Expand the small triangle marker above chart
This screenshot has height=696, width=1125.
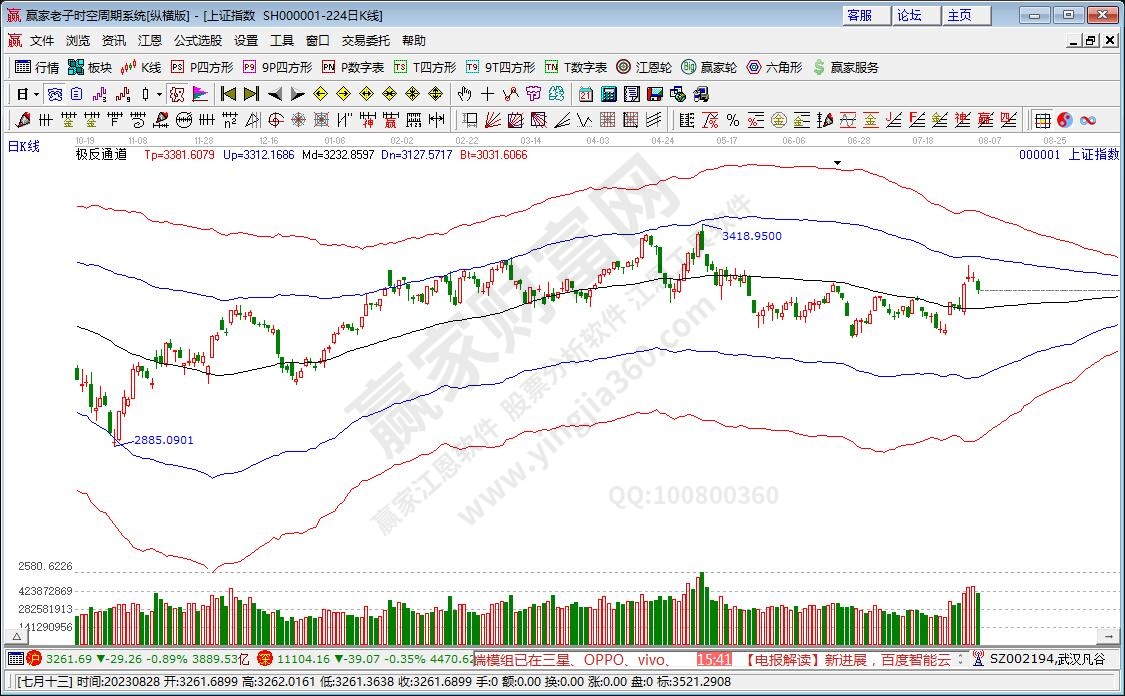coord(837,162)
